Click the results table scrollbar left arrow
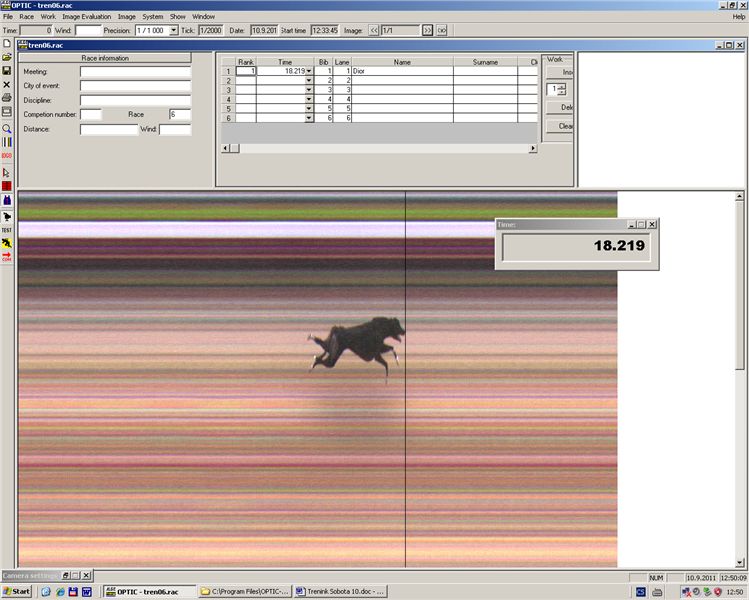The image size is (749, 600). (225, 149)
